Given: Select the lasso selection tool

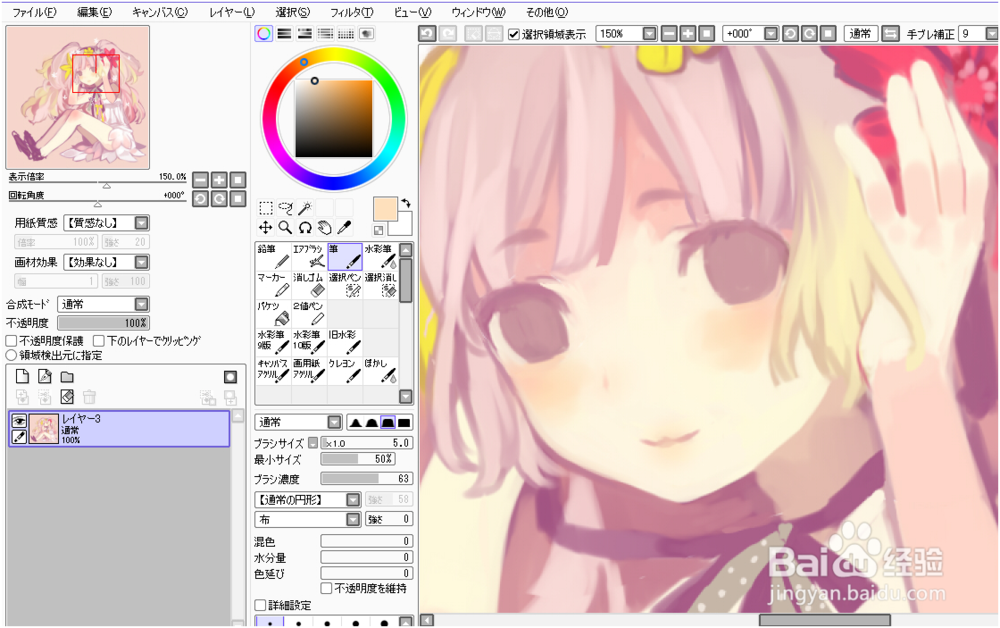Looking at the screenshot, I should pos(286,208).
